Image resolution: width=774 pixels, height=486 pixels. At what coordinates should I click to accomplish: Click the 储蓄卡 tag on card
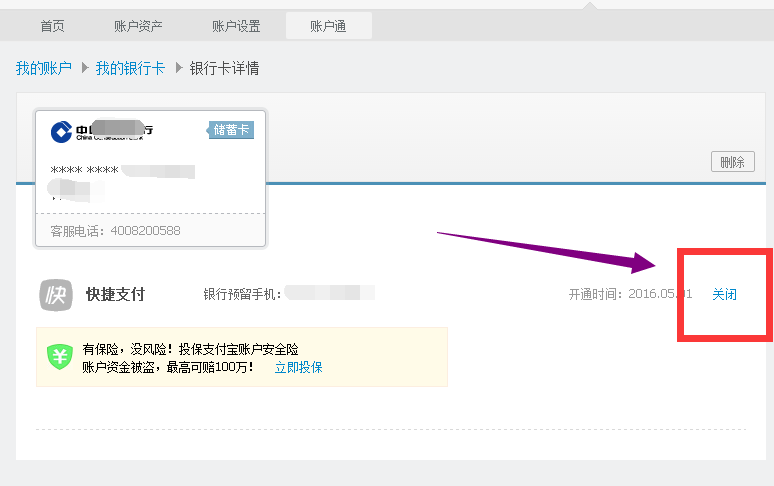click(230, 130)
